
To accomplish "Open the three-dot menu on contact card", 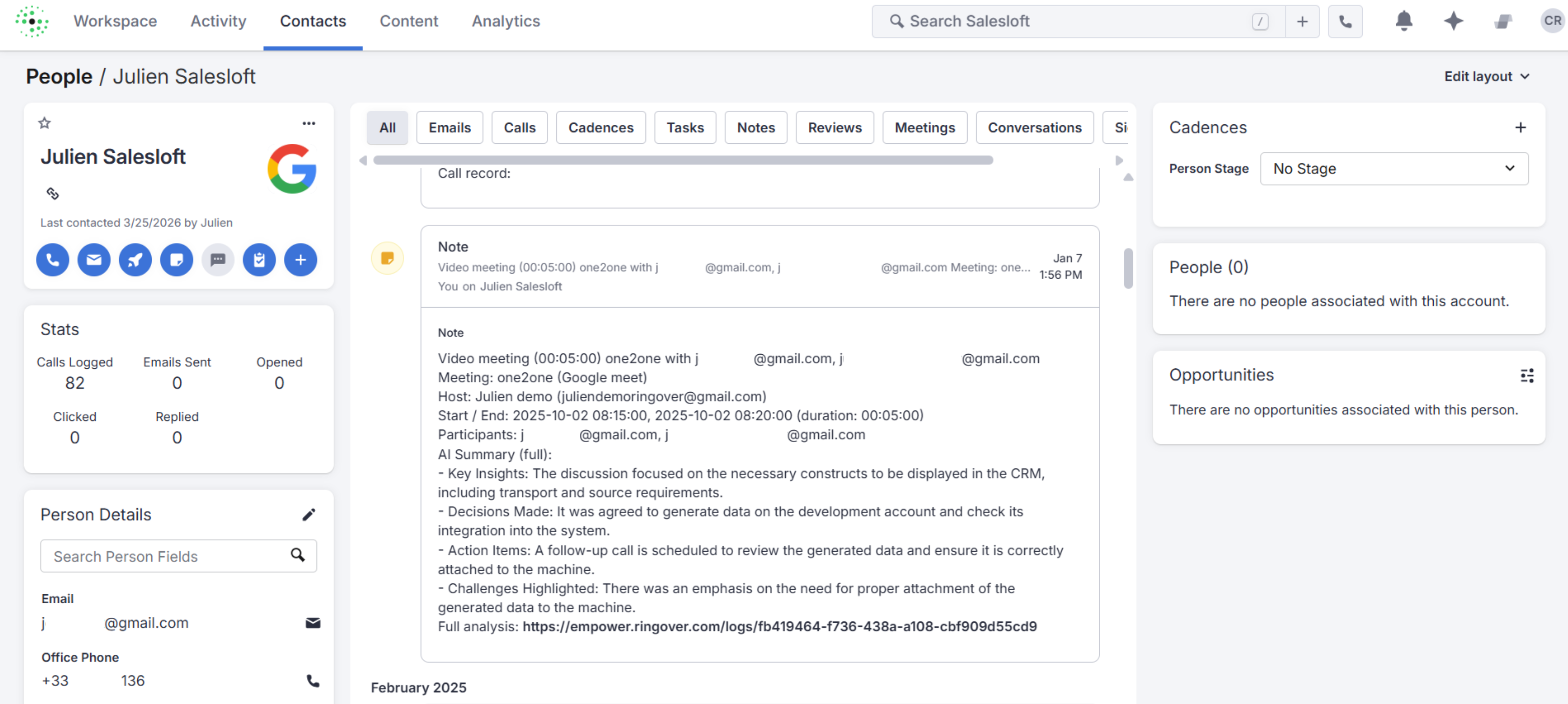I will pos(308,123).
